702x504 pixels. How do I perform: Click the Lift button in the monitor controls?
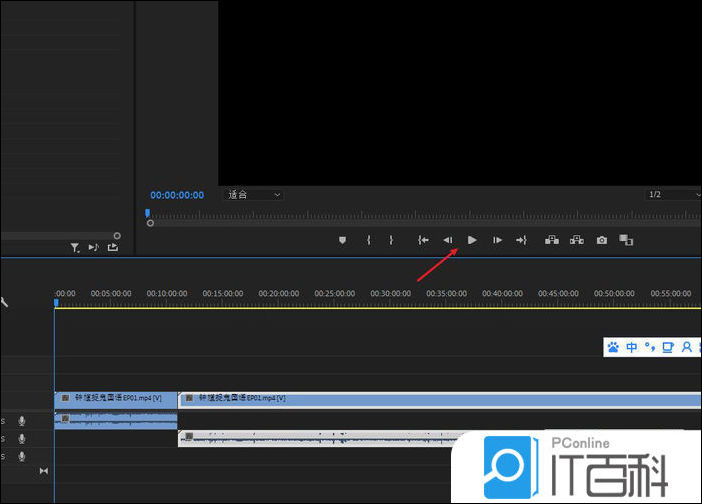[552, 240]
